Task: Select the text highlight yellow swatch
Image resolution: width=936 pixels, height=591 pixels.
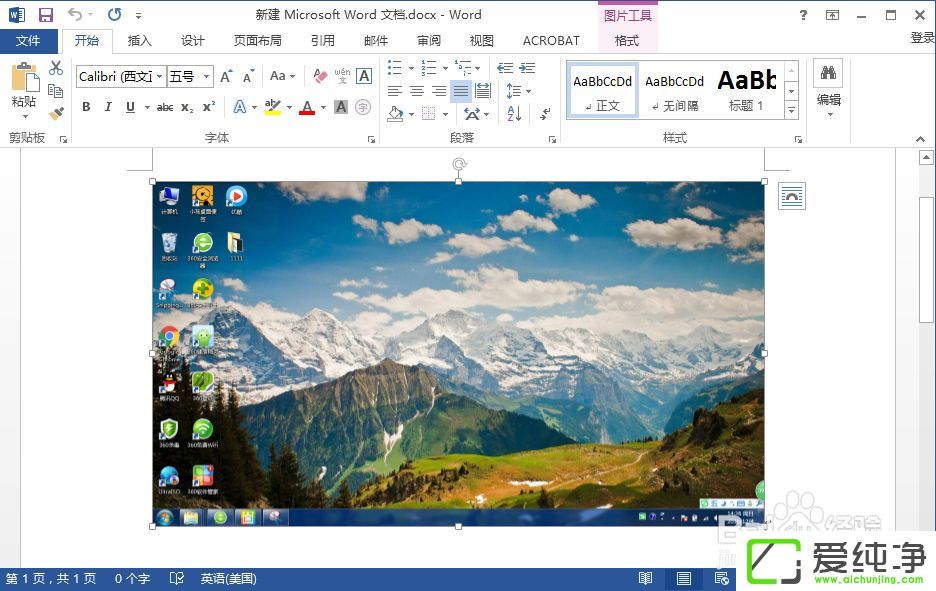Action: point(271,110)
